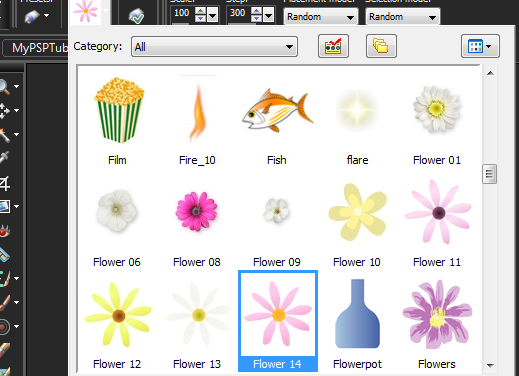The height and width of the screenshot is (376, 519).
Task: Click the File Locations folders button
Action: click(x=381, y=46)
